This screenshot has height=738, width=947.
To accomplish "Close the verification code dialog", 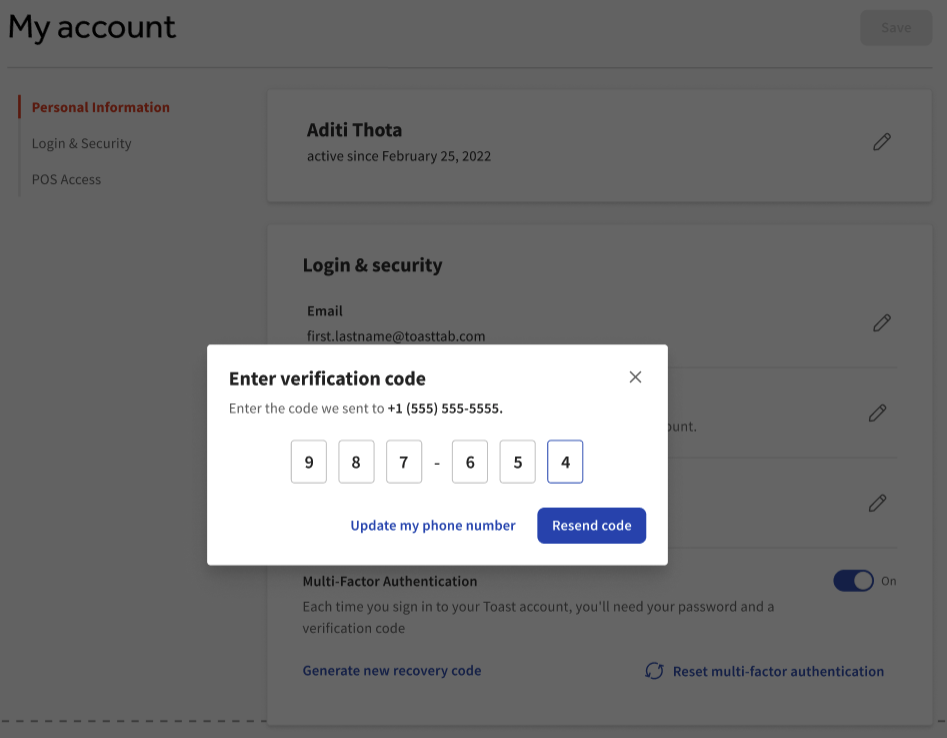I will pyautogui.click(x=635, y=377).
